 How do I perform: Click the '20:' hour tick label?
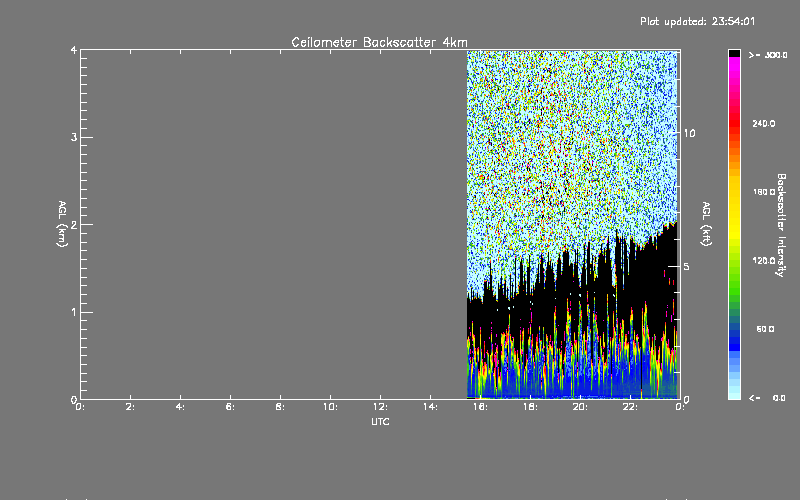580,407
